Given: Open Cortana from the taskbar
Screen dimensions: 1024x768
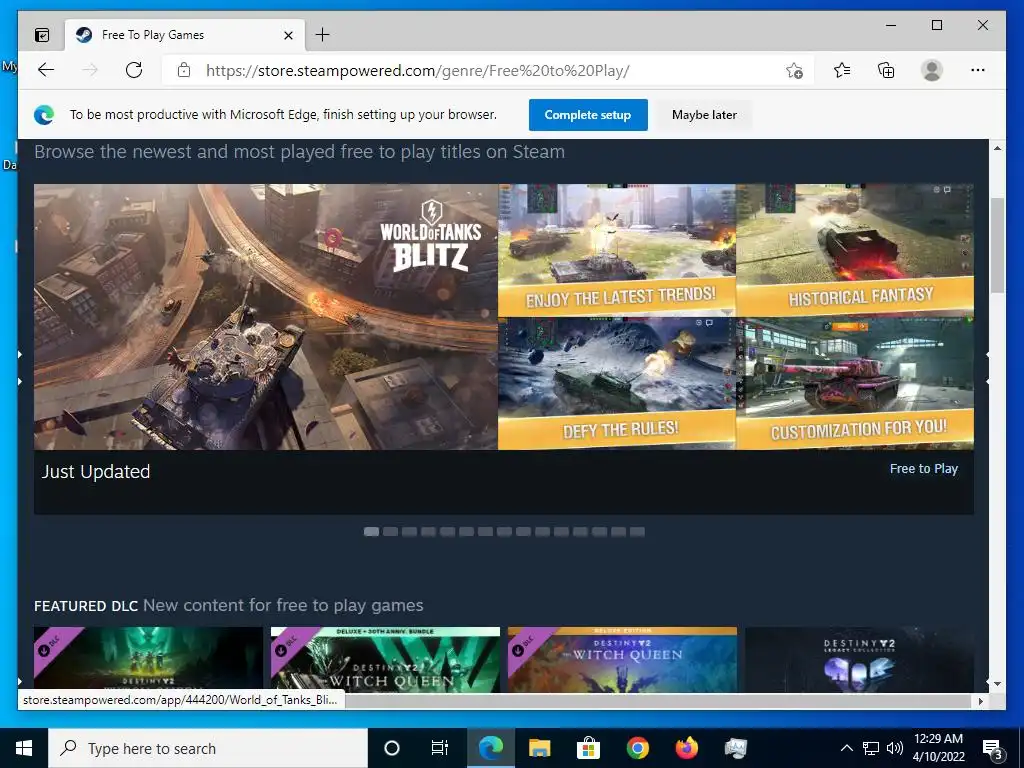Looking at the screenshot, I should coord(392,748).
